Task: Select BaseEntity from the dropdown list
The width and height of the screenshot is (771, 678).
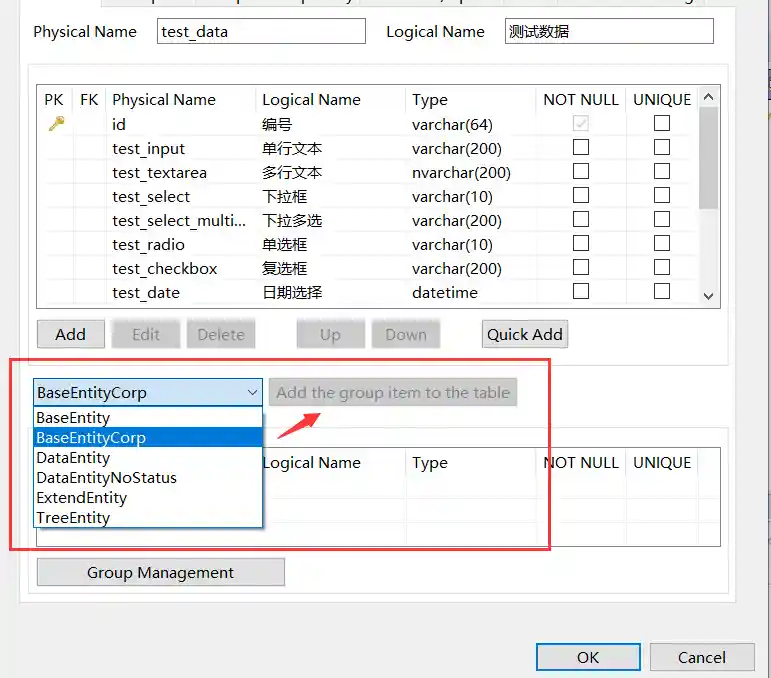Action: click(148, 417)
